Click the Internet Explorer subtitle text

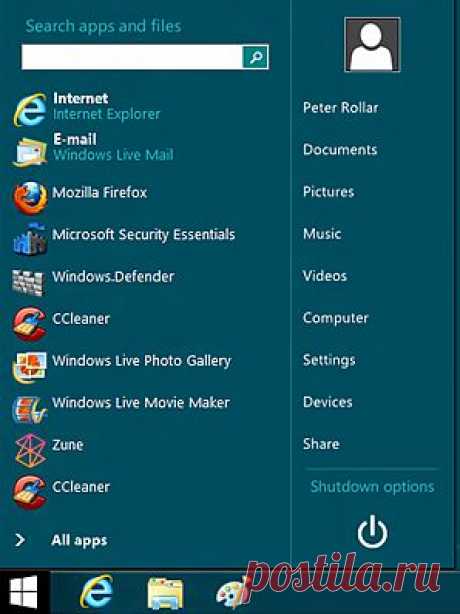pos(106,114)
